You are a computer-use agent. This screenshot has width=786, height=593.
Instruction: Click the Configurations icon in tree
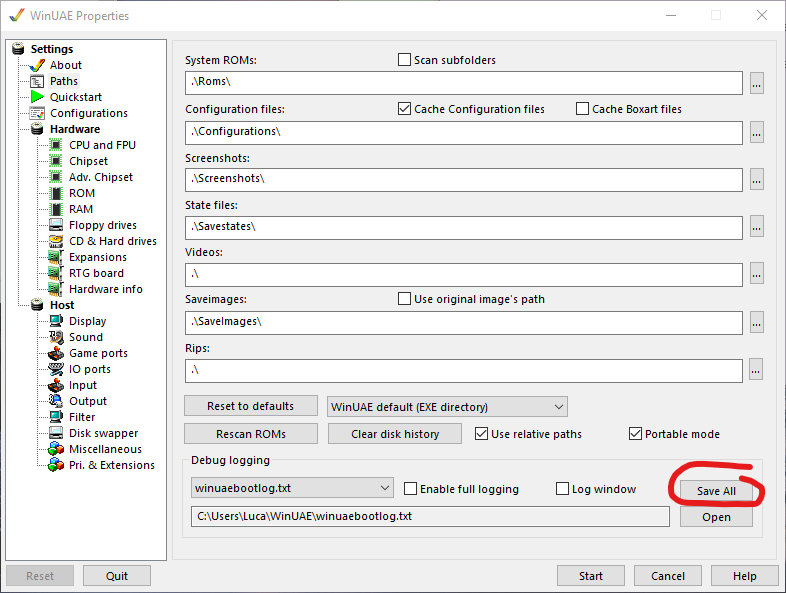[37, 113]
